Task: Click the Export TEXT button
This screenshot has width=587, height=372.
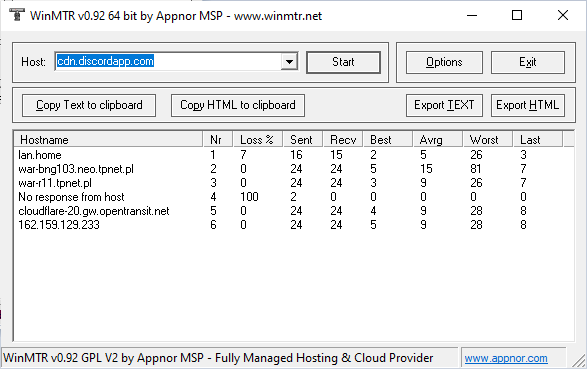Action: coord(444,105)
